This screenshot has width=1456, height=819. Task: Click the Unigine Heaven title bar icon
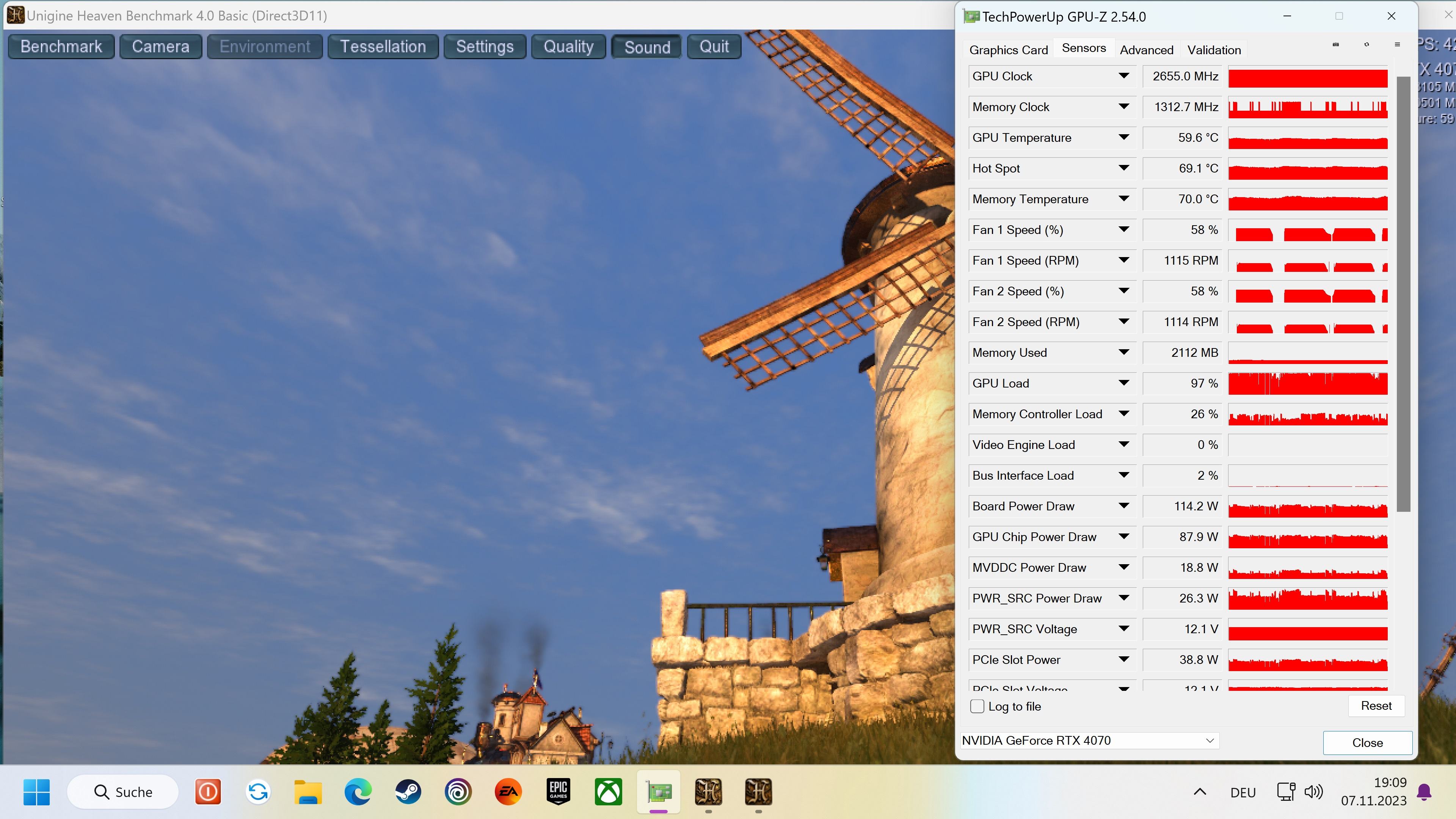15,15
